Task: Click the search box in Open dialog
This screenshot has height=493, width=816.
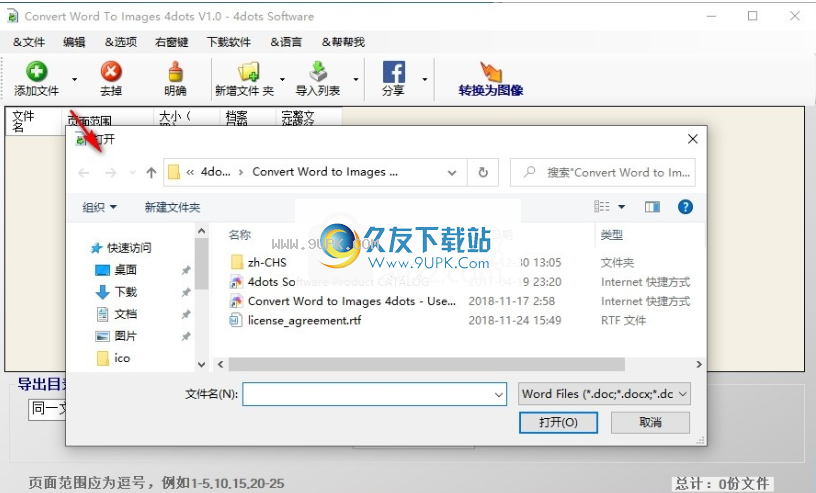Action: pyautogui.click(x=603, y=172)
